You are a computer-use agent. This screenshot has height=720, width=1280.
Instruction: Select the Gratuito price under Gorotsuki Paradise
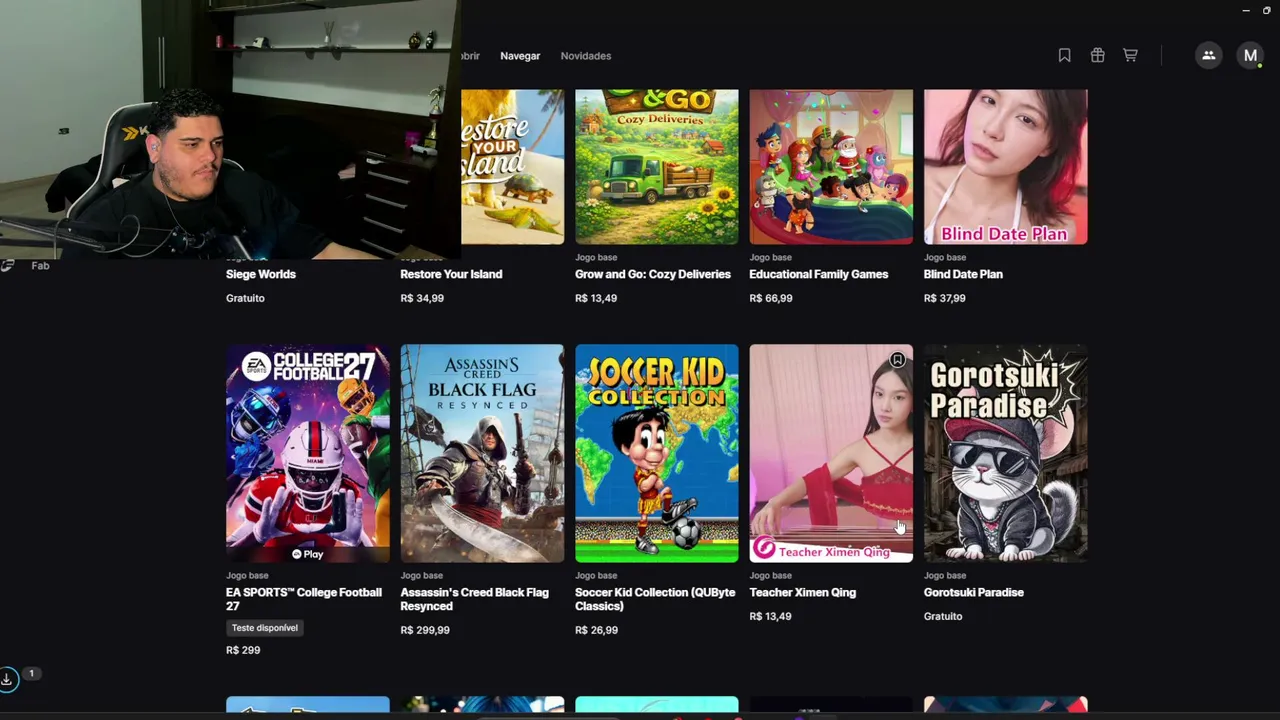click(x=943, y=616)
